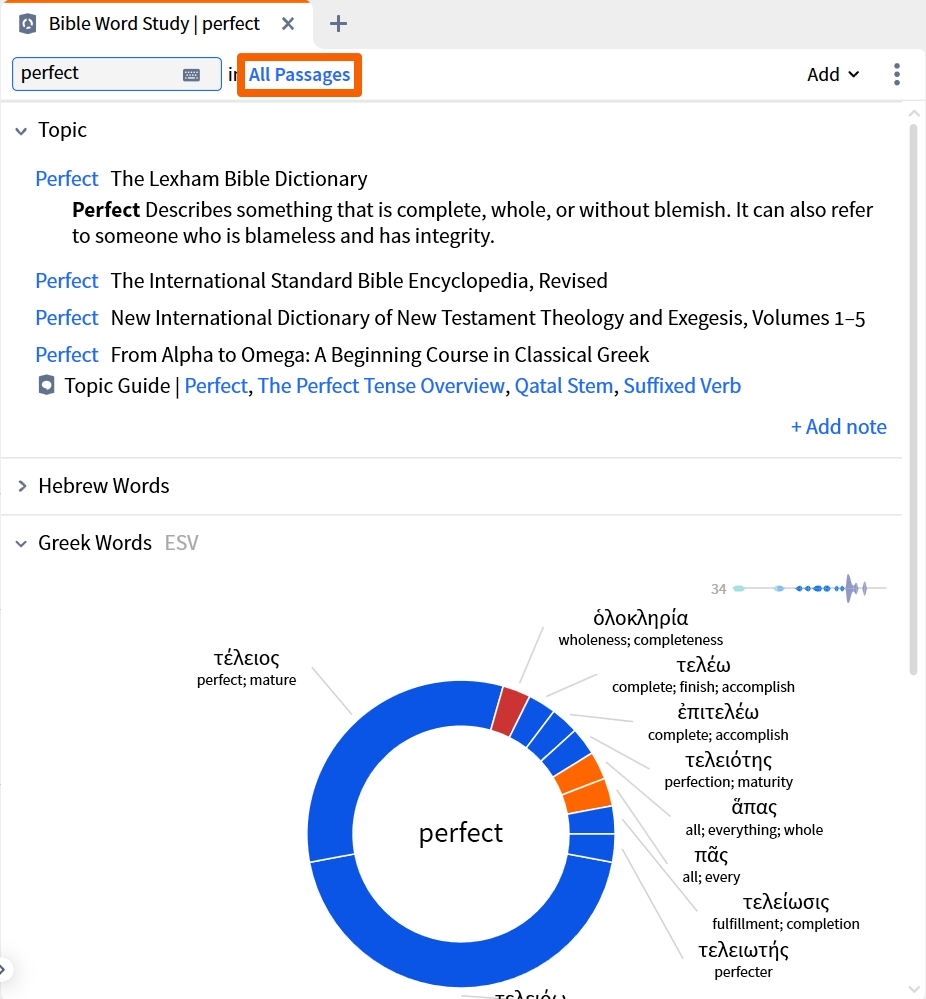Open the Qatal Stem topic guide link

click(x=563, y=386)
